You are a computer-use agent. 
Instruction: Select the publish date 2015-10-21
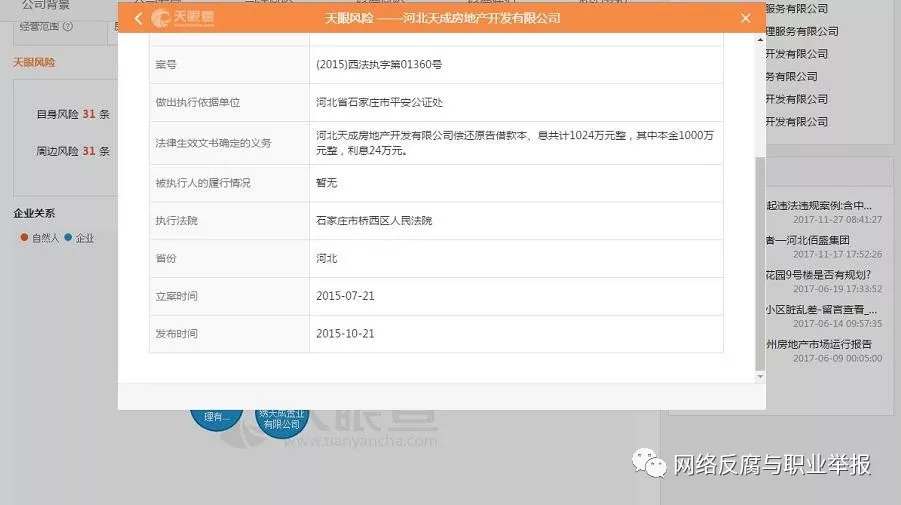coord(345,334)
